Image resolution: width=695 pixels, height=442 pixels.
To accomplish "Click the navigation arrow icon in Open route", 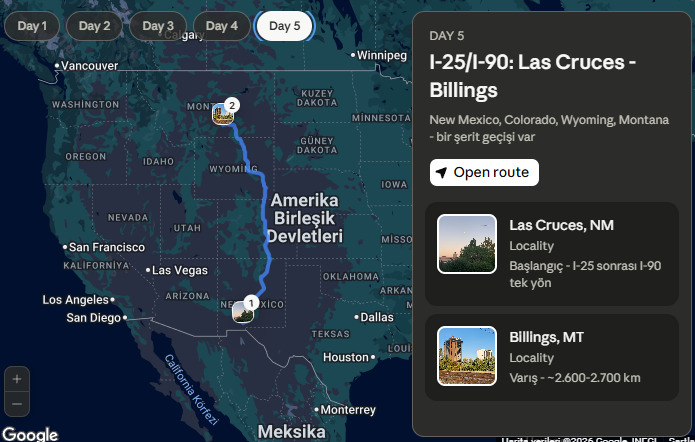I will pyautogui.click(x=441, y=172).
